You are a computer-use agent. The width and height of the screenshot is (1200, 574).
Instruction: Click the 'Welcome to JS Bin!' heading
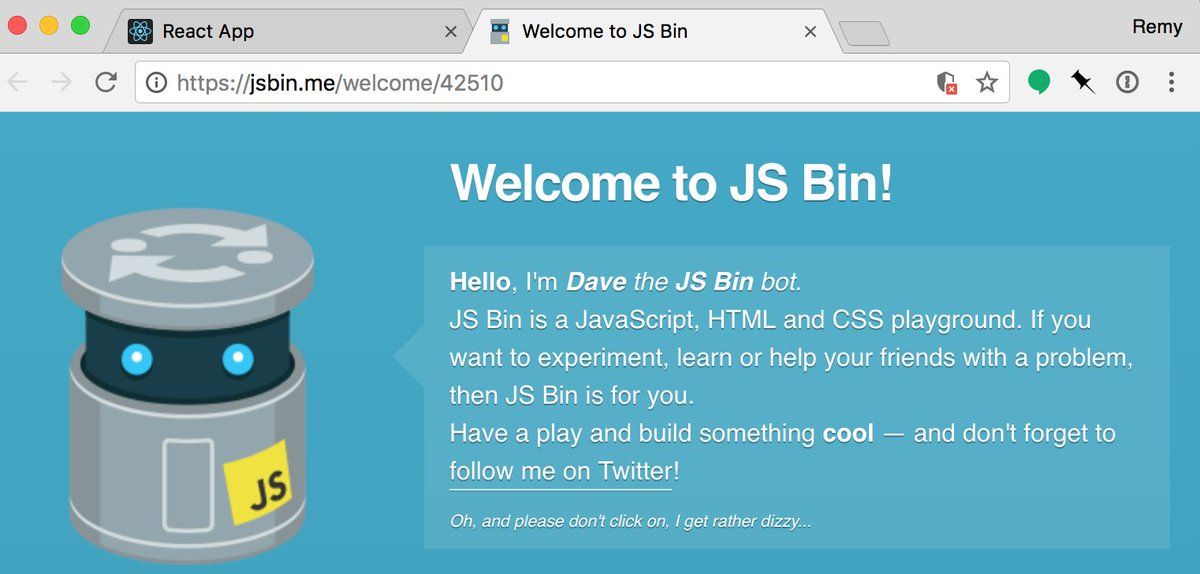click(672, 183)
